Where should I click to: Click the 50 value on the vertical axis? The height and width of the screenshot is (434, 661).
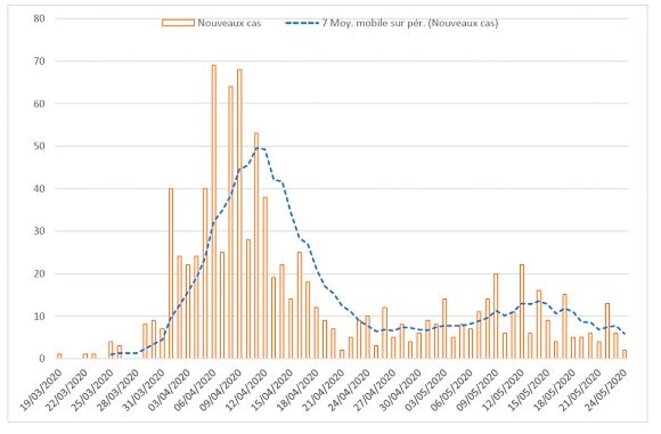pyautogui.click(x=39, y=146)
